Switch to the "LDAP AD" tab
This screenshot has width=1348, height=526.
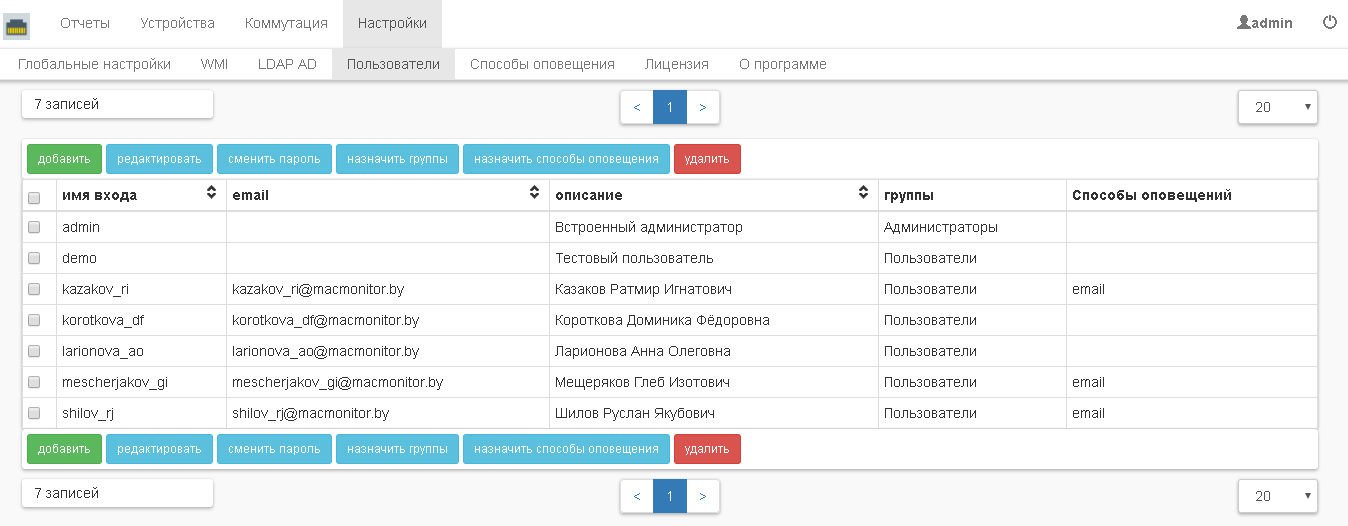287,64
